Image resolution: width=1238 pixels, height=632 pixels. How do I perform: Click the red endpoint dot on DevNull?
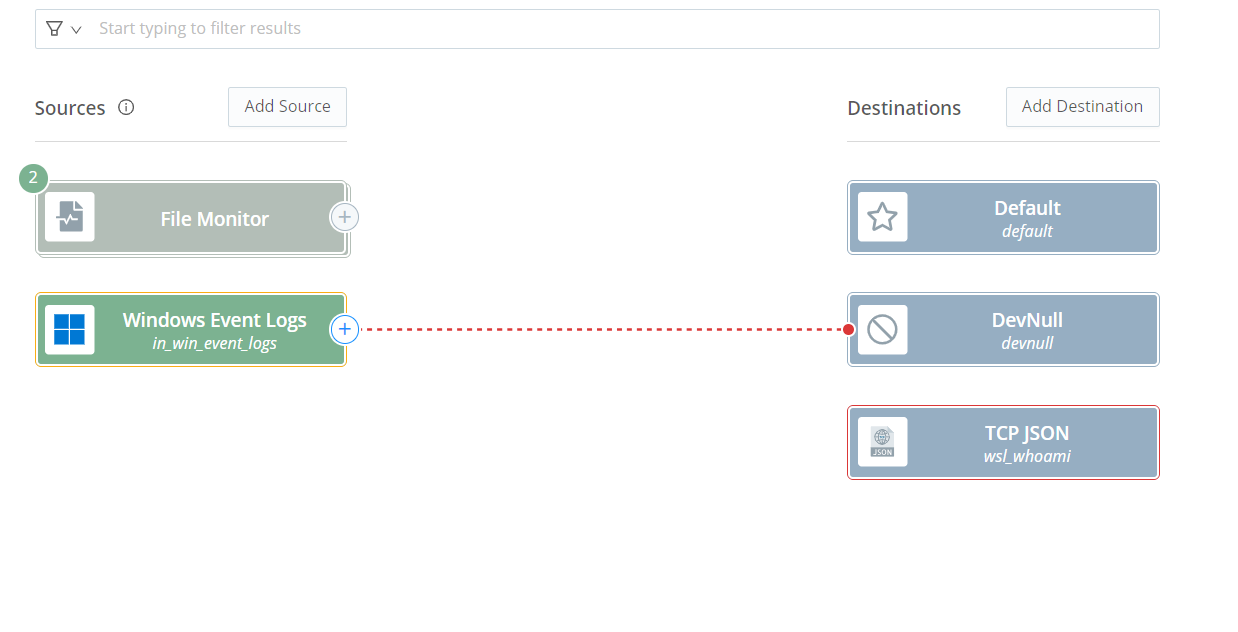point(849,329)
